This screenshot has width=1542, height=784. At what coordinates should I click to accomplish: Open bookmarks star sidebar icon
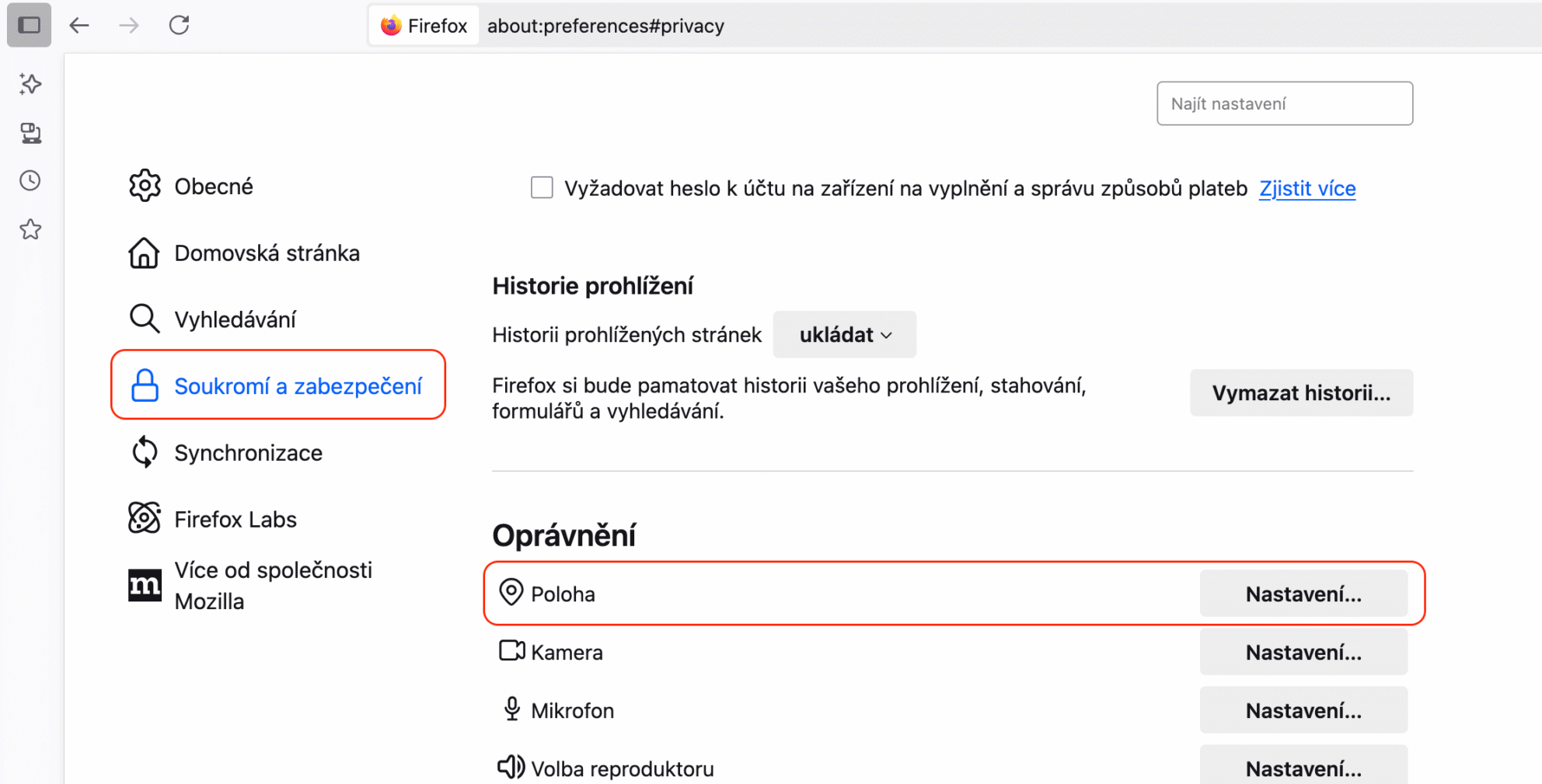pyautogui.click(x=30, y=229)
